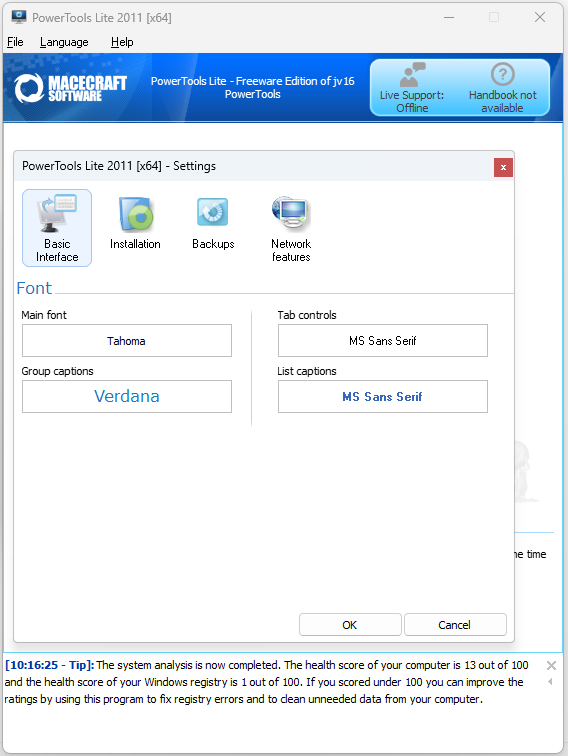
Task: Click the small arrow beside the tip
Action: coord(550,682)
